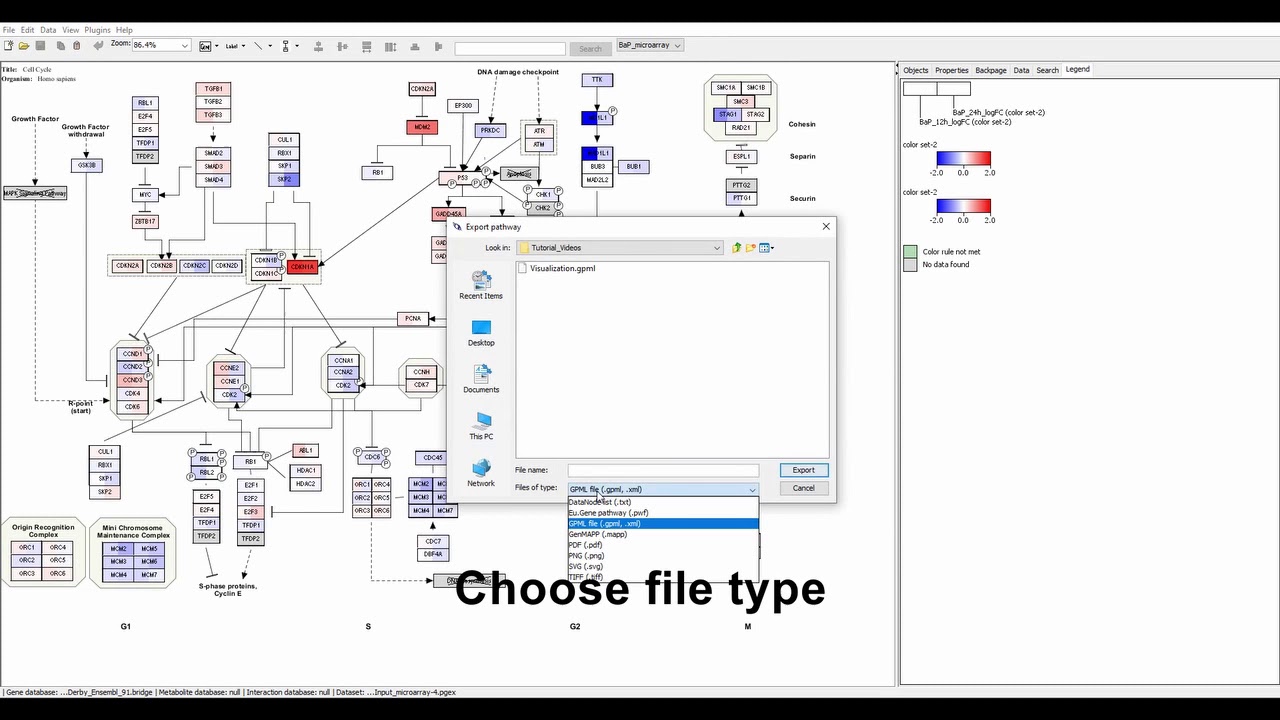Image resolution: width=1280 pixels, height=720 pixels.
Task: Click the New pathway toolbar icon
Action: [x=8, y=45]
